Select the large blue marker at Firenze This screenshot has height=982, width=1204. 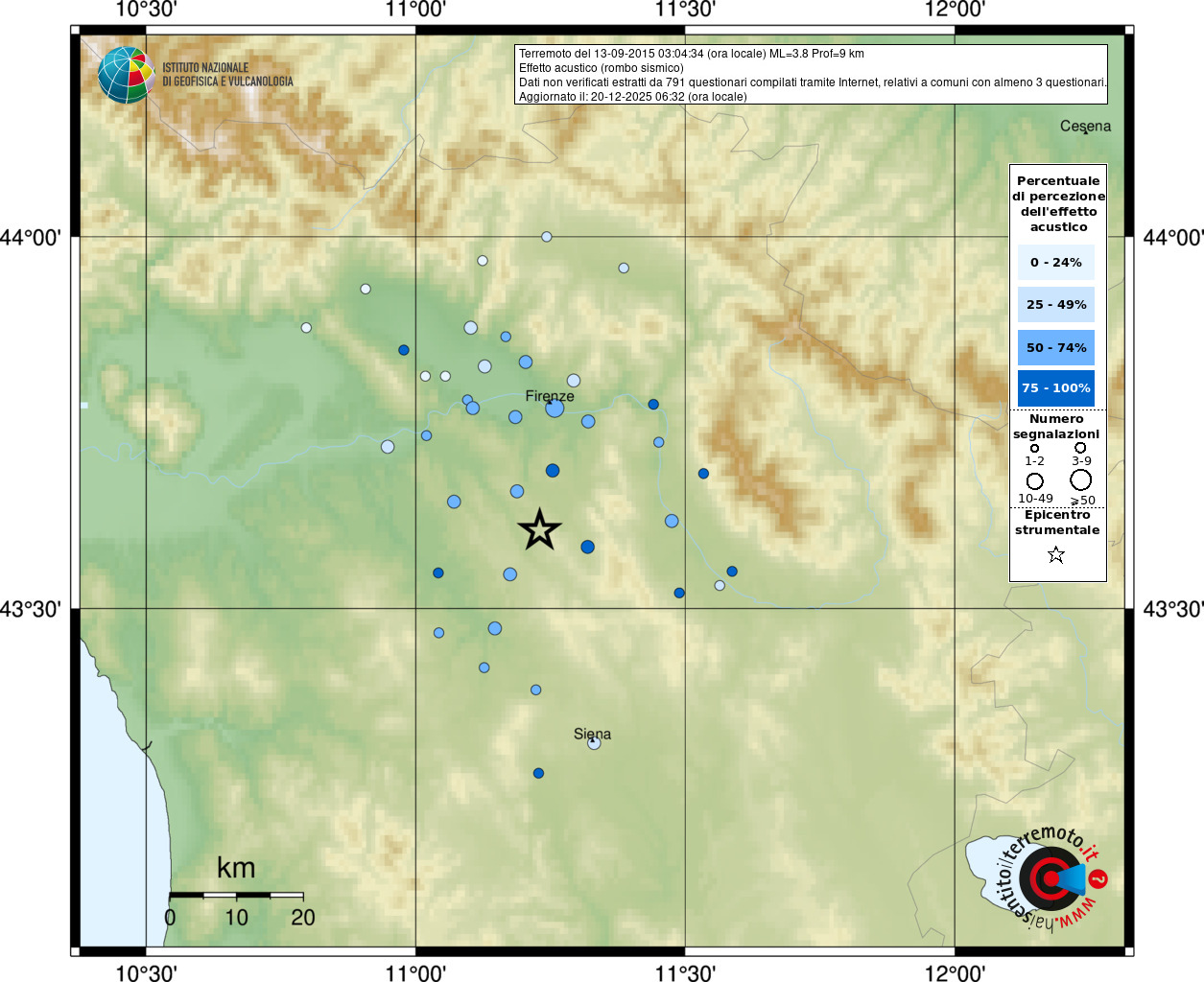pos(555,409)
